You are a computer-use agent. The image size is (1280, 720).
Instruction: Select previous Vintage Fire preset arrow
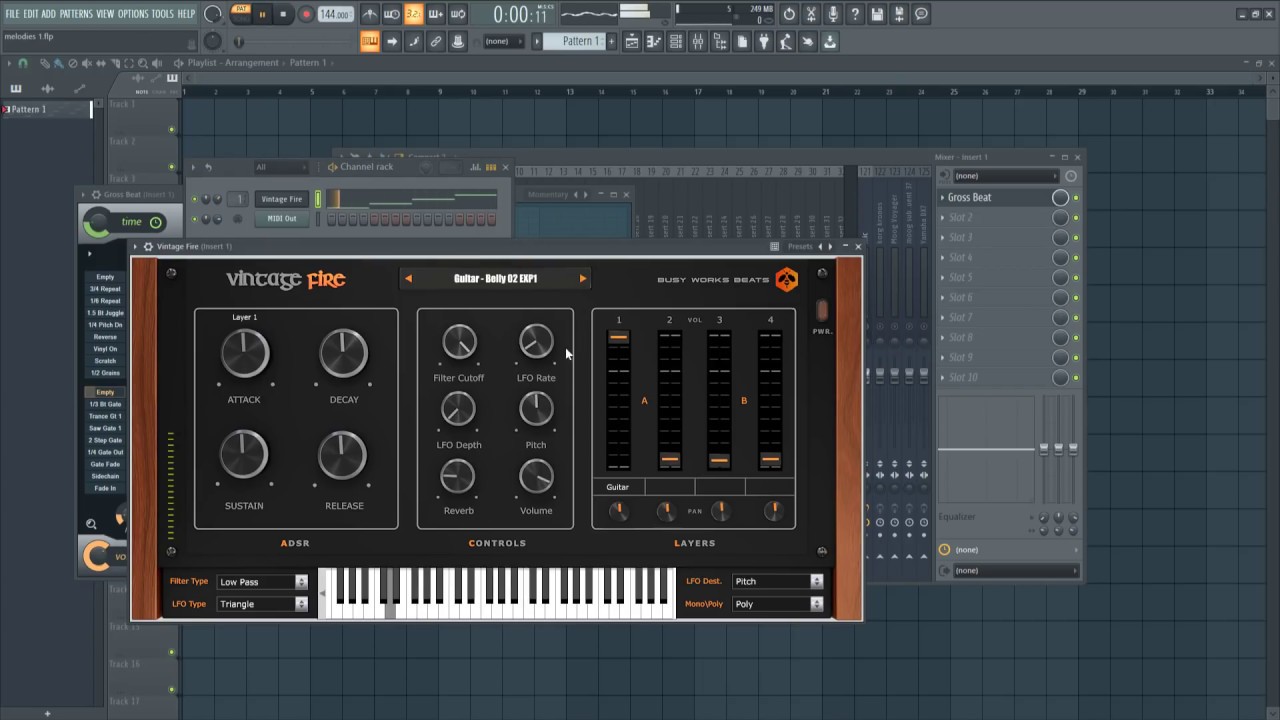coord(408,279)
